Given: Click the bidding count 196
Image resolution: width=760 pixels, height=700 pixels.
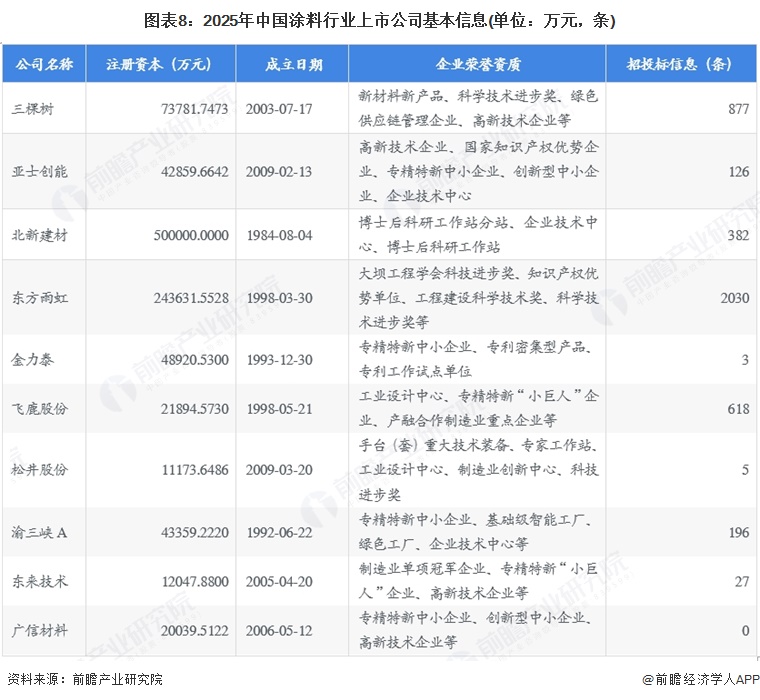Looking at the screenshot, I should click(x=739, y=533).
